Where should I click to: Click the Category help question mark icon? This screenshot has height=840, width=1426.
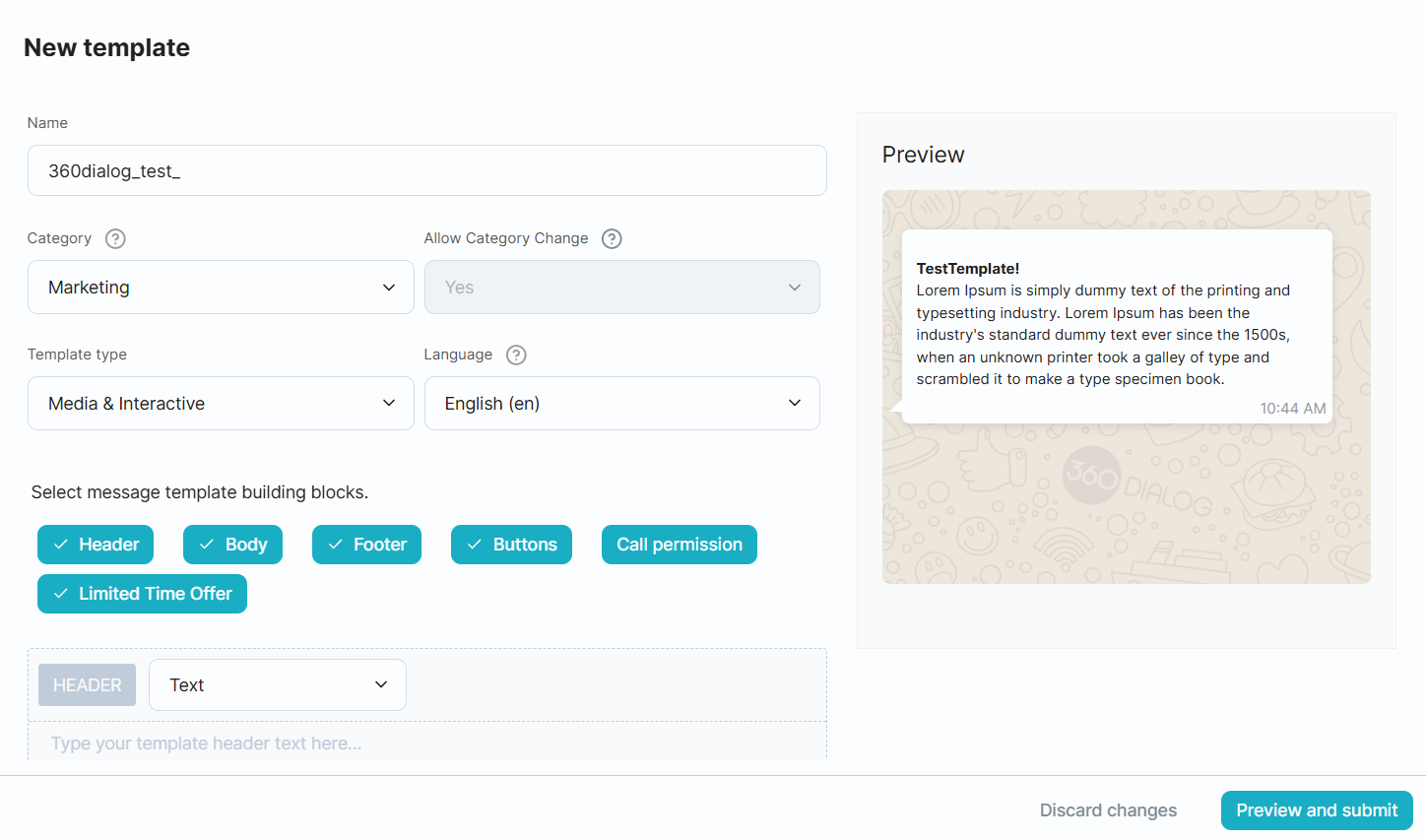[x=115, y=238]
